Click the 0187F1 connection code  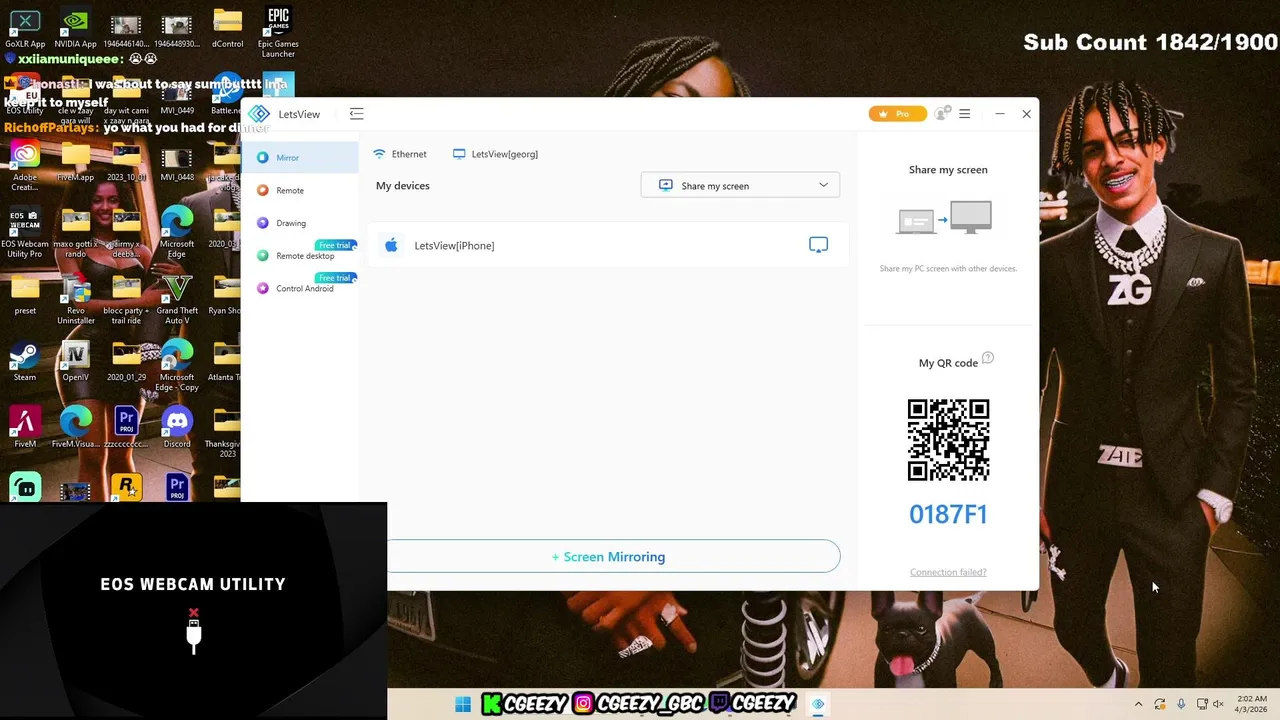[948, 514]
